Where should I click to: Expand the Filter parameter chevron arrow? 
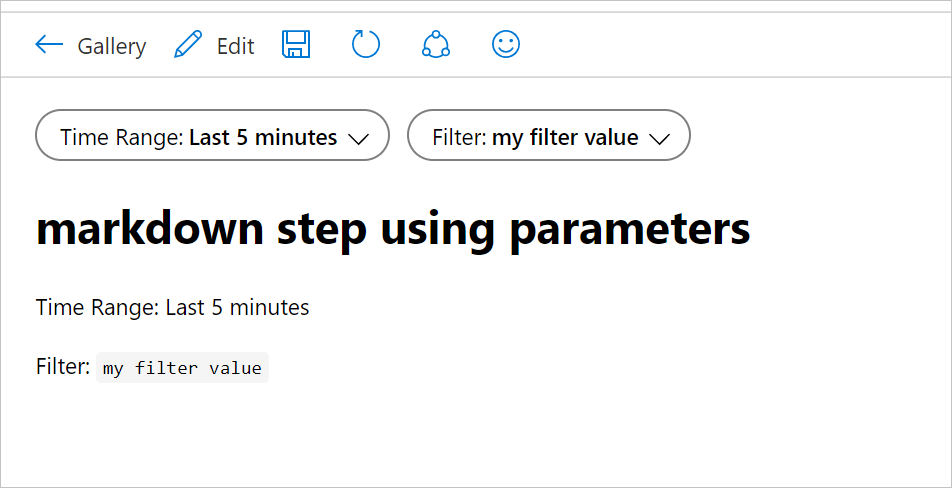pyautogui.click(x=659, y=139)
